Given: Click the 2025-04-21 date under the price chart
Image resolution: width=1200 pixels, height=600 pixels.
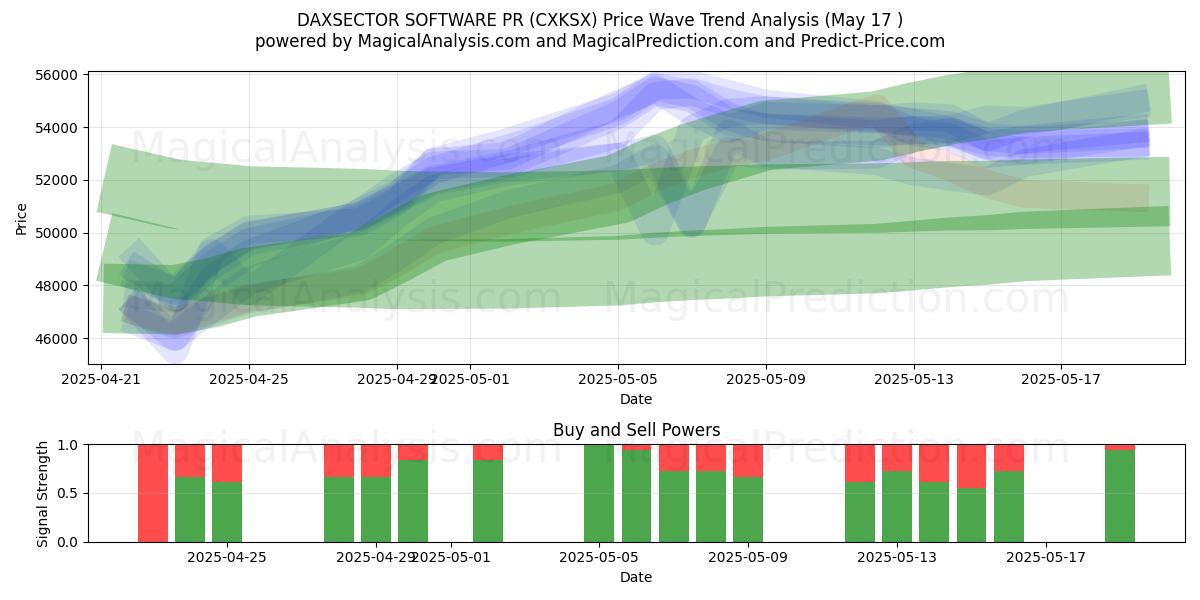Looking at the screenshot, I should coord(101,380).
